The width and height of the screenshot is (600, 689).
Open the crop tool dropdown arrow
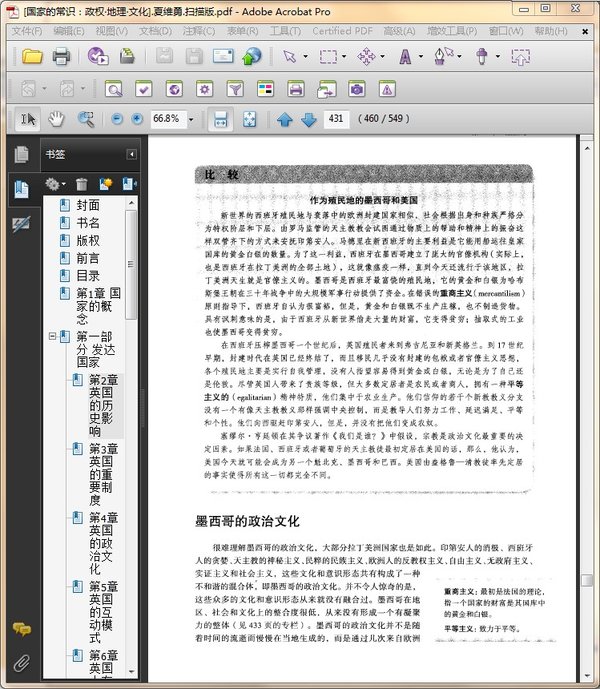pyautogui.click(x=344, y=56)
